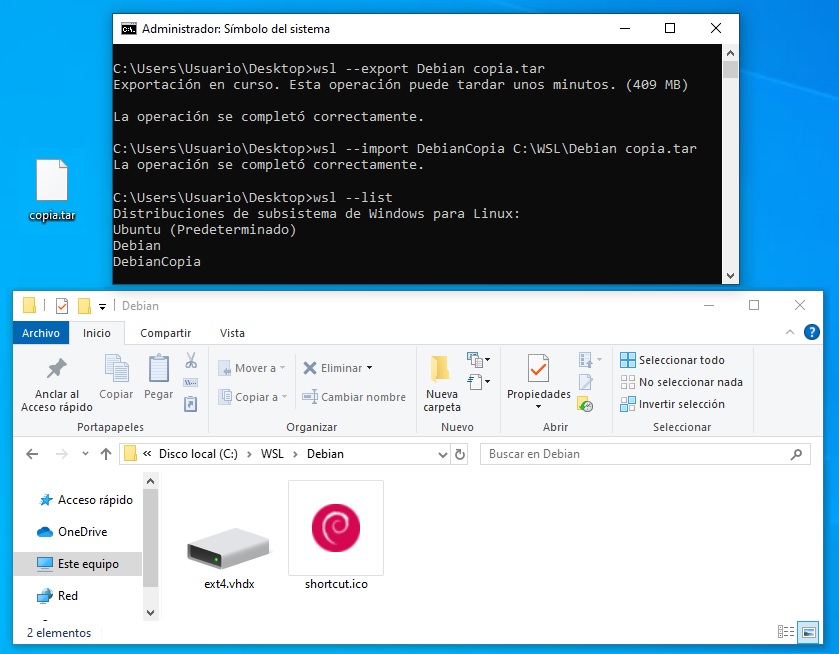The width and height of the screenshot is (839, 654).
Task: Click Seleccionar todo
Action: 673,360
